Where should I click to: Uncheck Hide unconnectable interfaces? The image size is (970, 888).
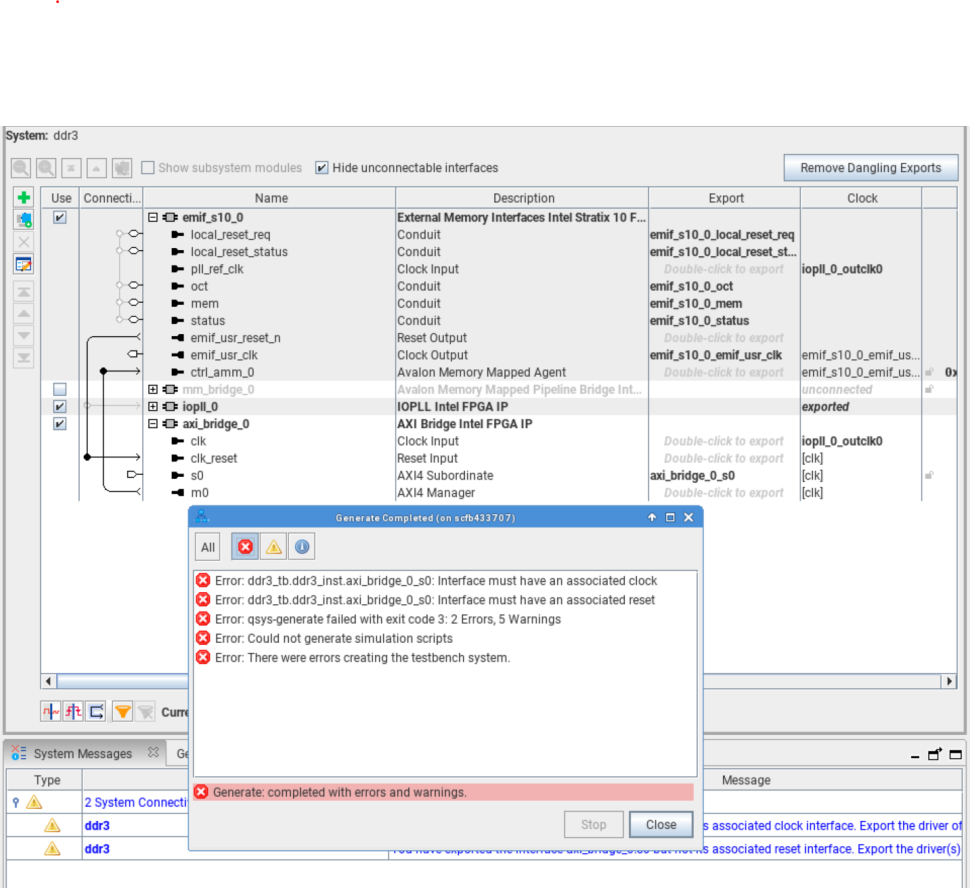tap(322, 168)
